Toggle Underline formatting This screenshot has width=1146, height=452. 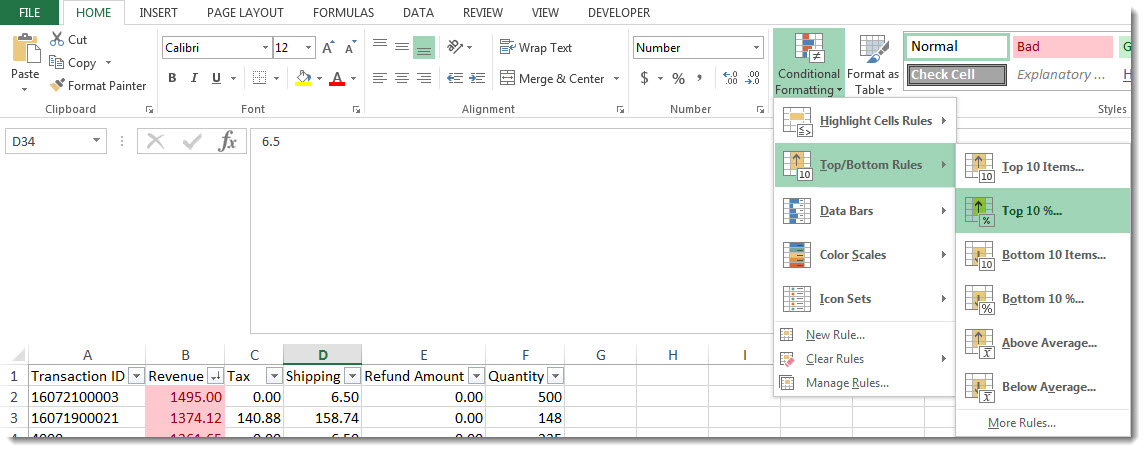pyautogui.click(x=216, y=78)
